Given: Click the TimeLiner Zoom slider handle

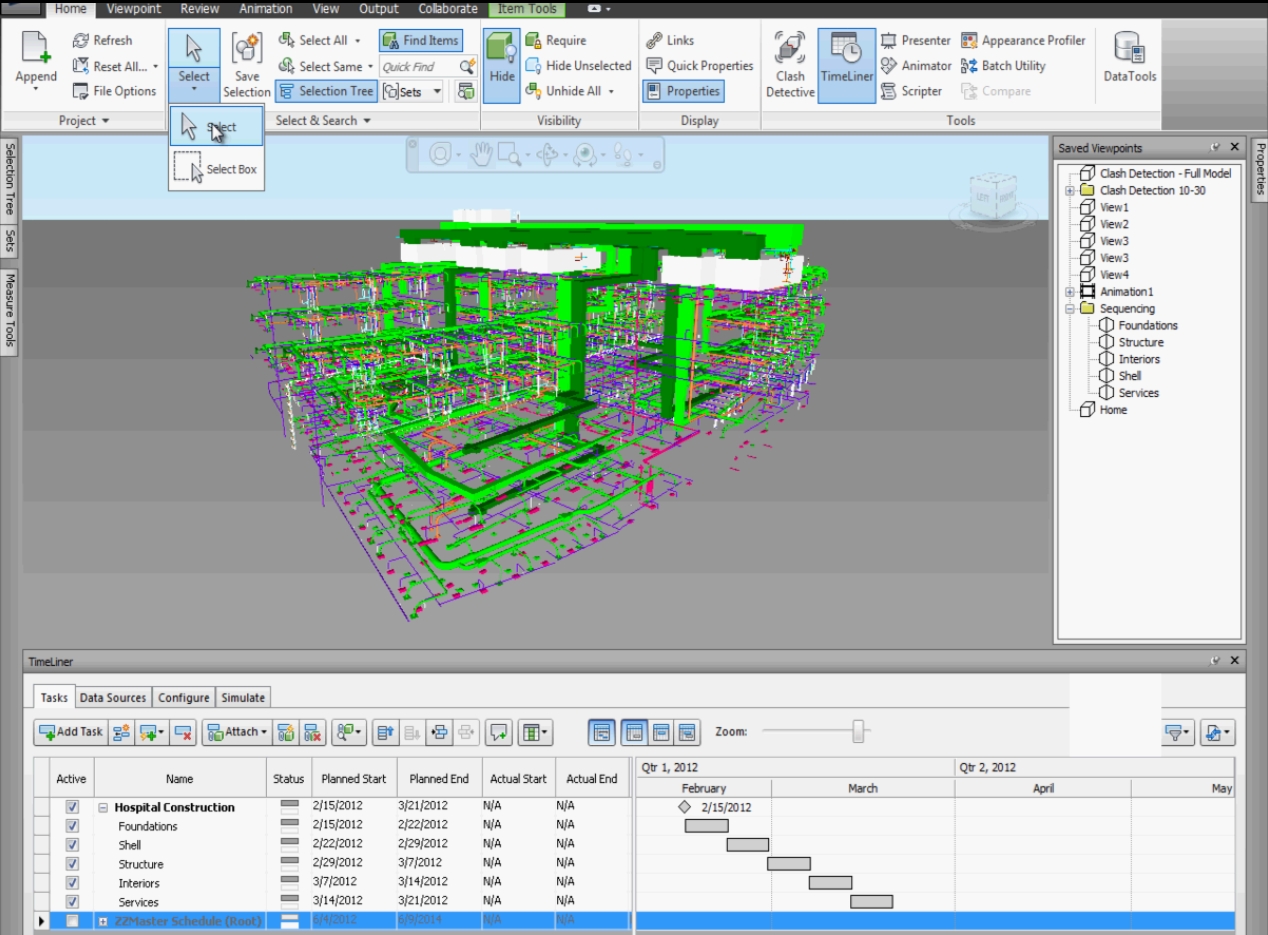Looking at the screenshot, I should [x=858, y=732].
